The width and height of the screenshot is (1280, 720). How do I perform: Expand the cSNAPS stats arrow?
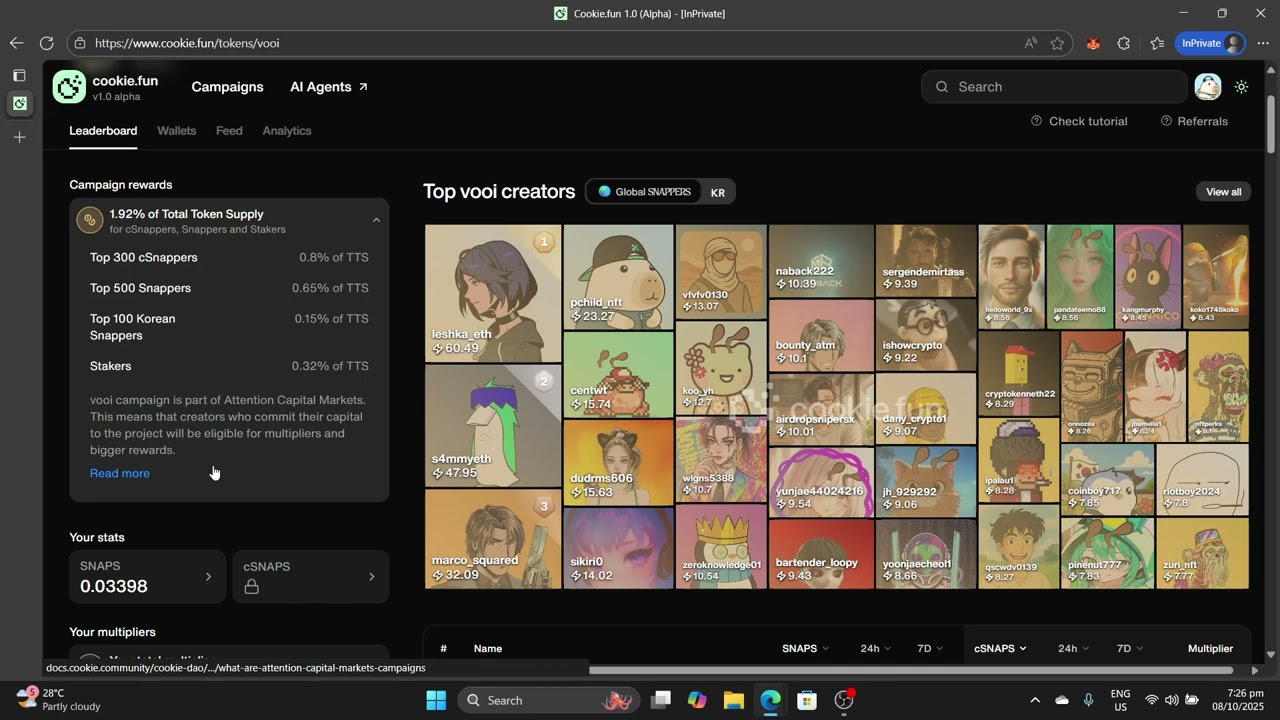(372, 577)
